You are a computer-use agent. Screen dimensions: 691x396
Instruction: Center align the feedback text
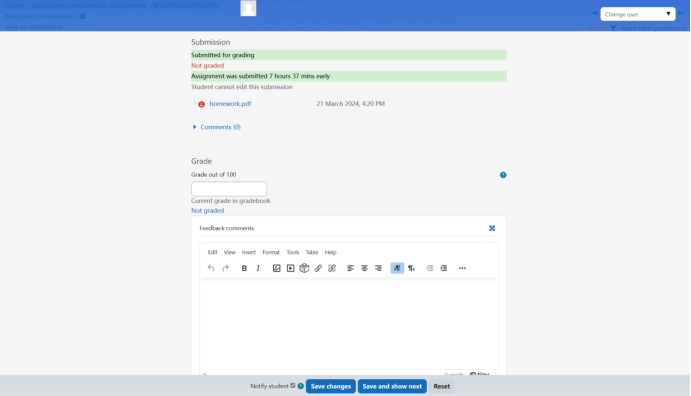point(364,268)
